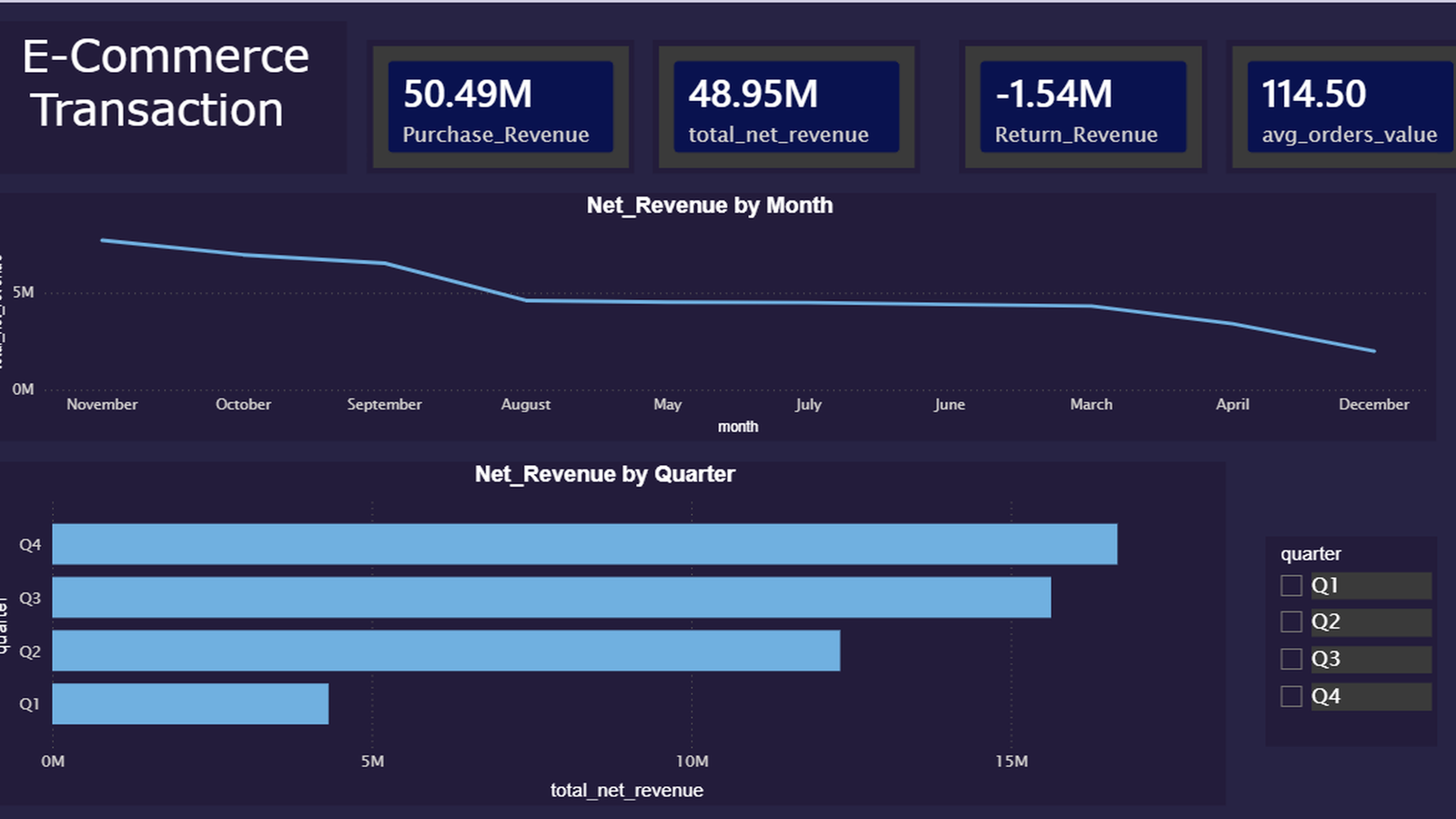
Task: Check the Q2 quarter slicer checkbox
Action: 1291,622
